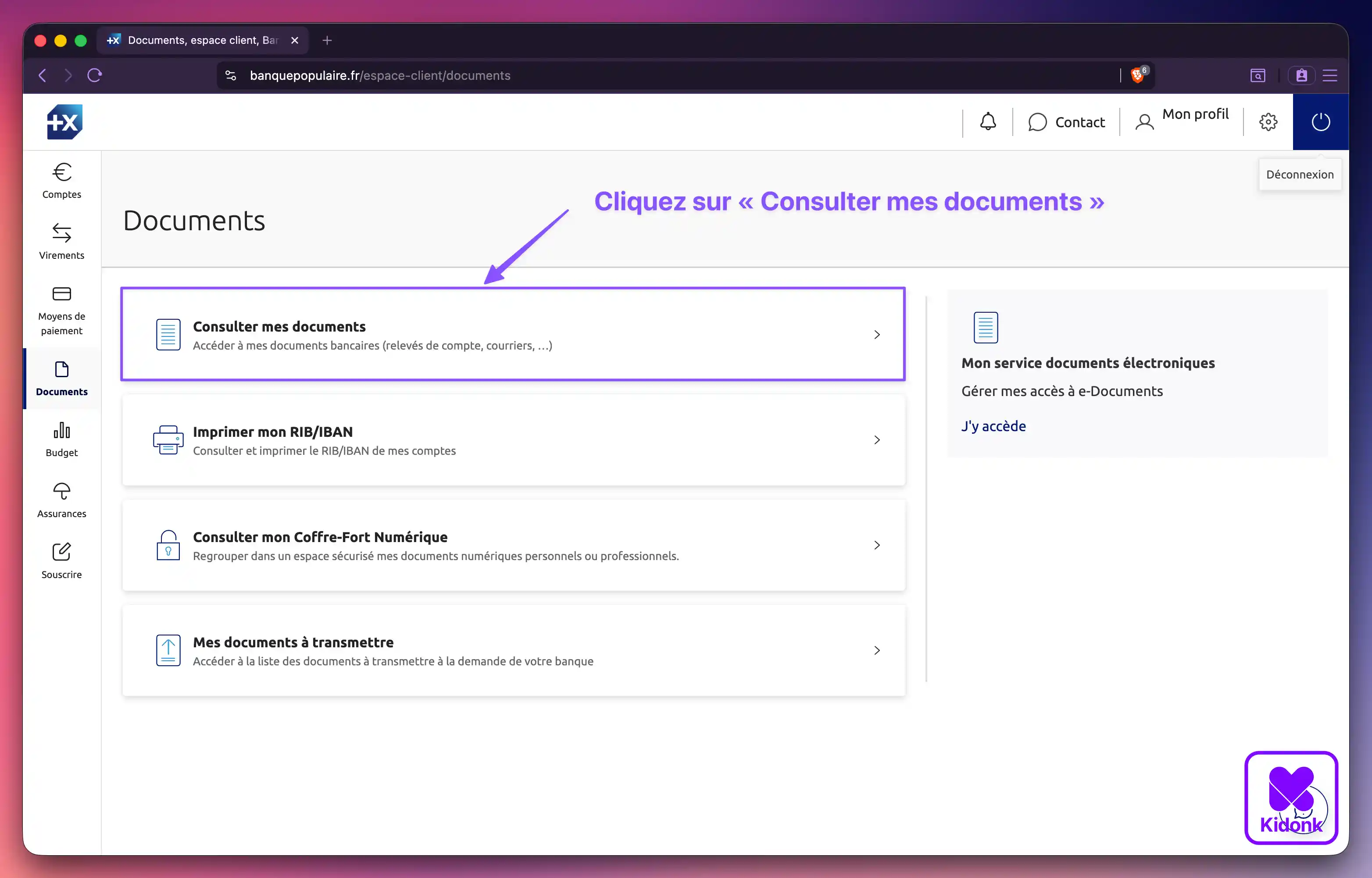
Task: Open Imprimer mon RIB/IBAN card
Action: click(x=513, y=440)
